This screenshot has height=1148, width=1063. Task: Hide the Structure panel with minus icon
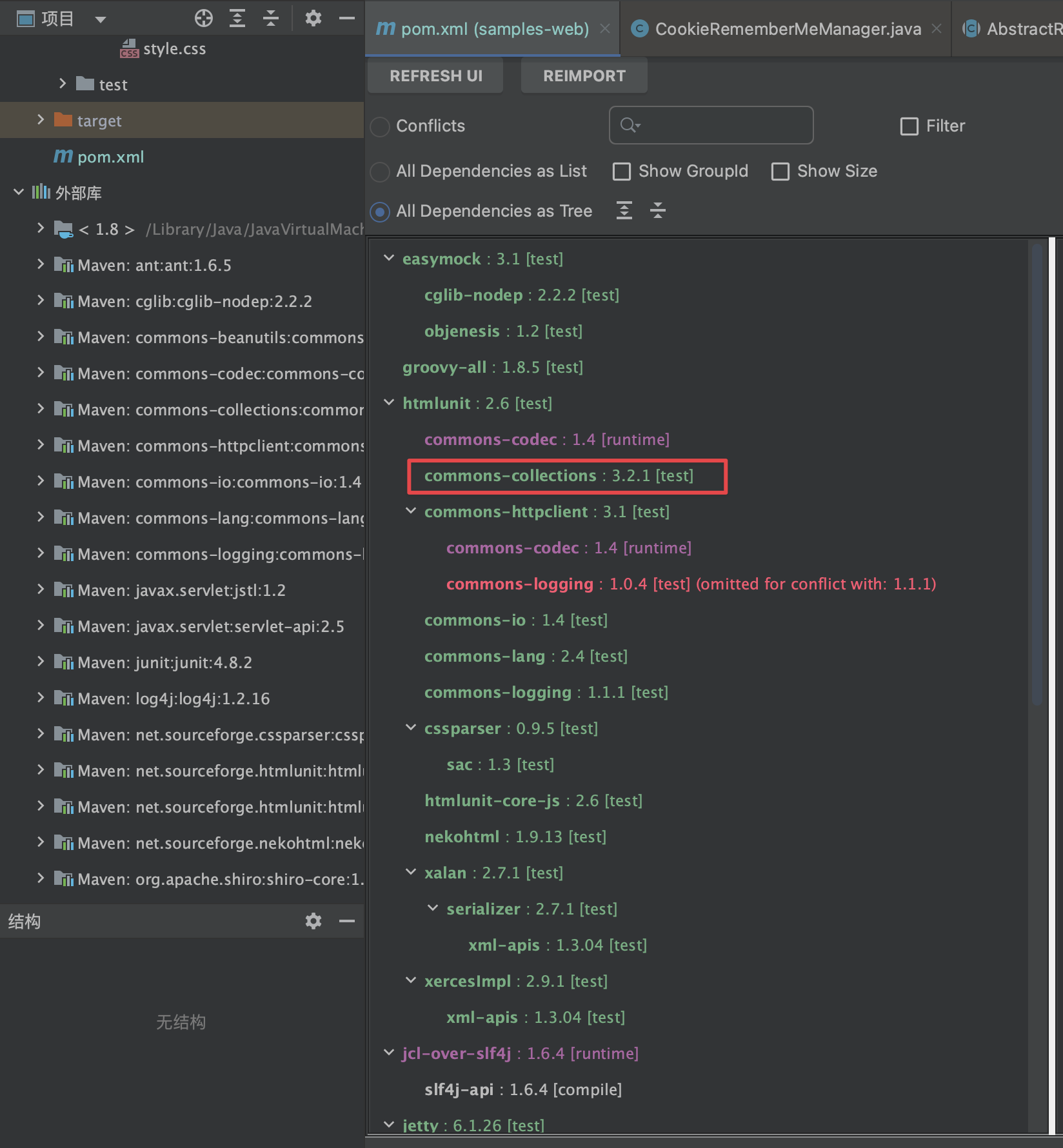pos(347,921)
